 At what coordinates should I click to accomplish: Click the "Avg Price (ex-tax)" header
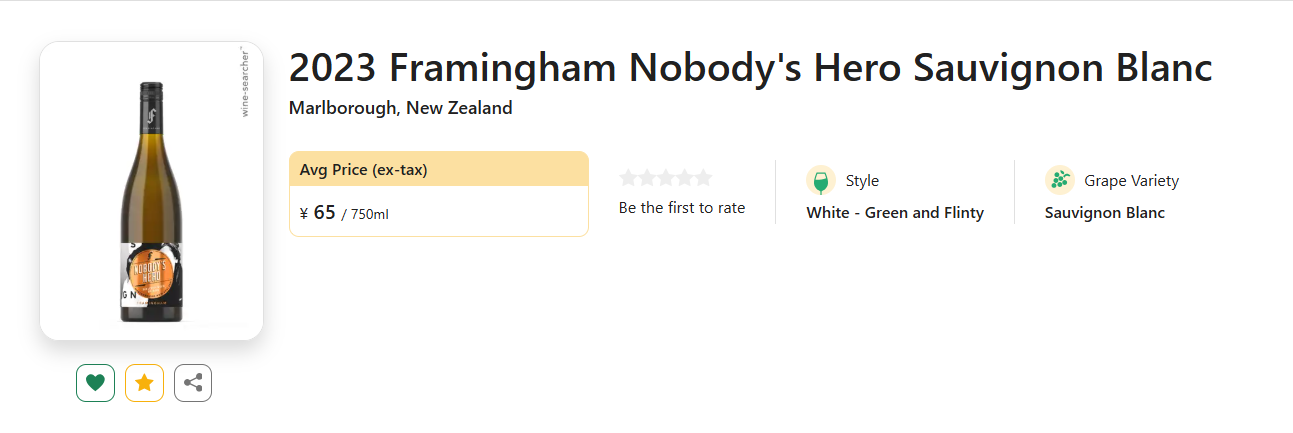[364, 170]
